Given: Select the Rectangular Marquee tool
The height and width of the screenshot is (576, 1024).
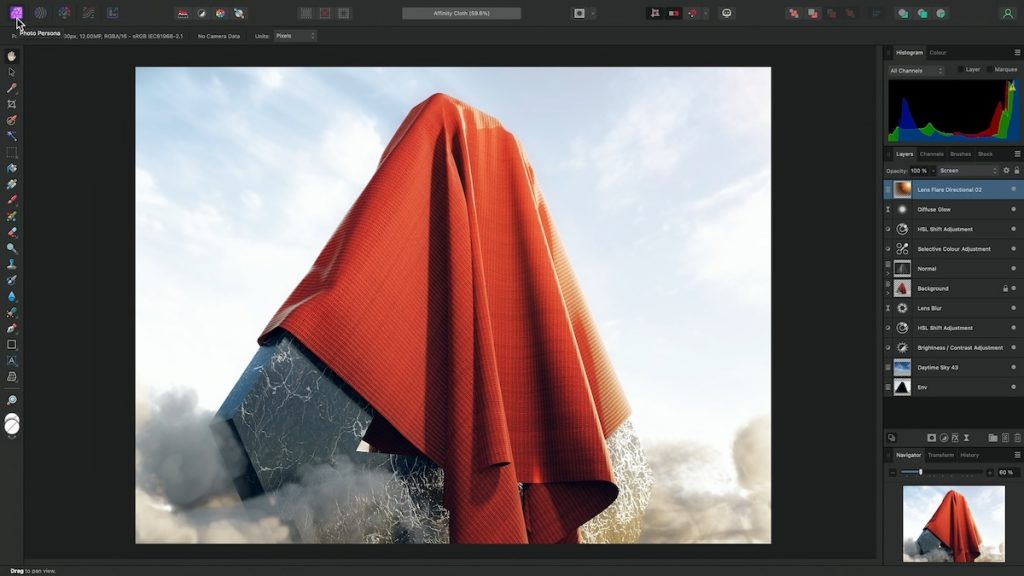Looking at the screenshot, I should pyautogui.click(x=12, y=152).
